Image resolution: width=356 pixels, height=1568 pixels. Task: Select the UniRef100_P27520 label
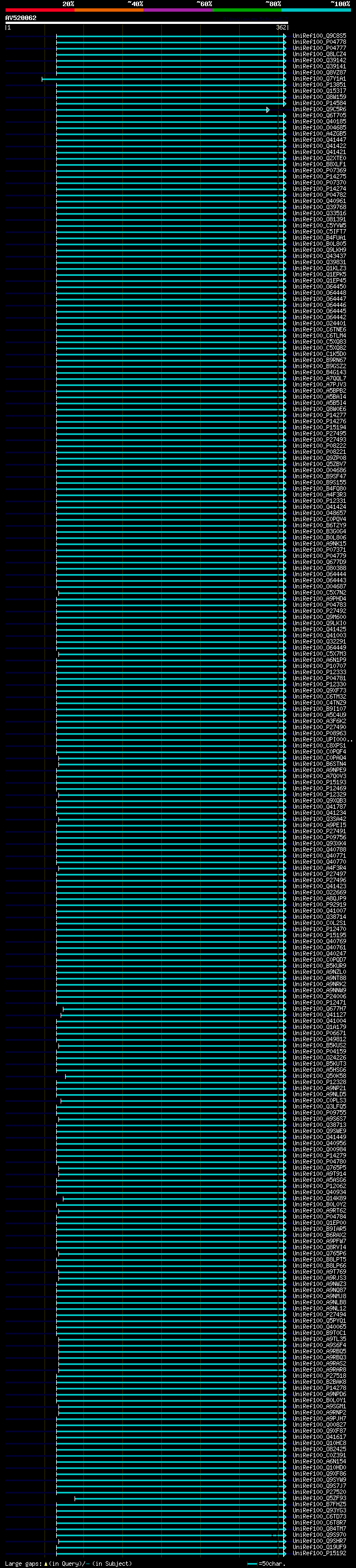pos(319,1492)
